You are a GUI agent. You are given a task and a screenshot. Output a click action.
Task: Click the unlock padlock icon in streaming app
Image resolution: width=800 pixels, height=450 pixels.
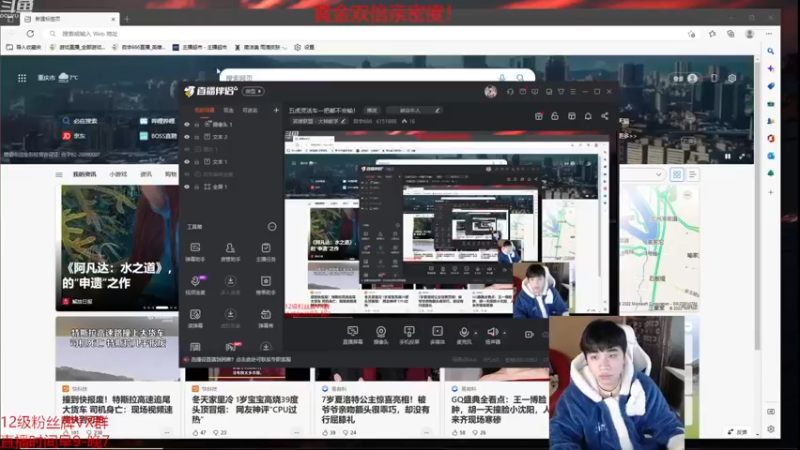(x=555, y=116)
